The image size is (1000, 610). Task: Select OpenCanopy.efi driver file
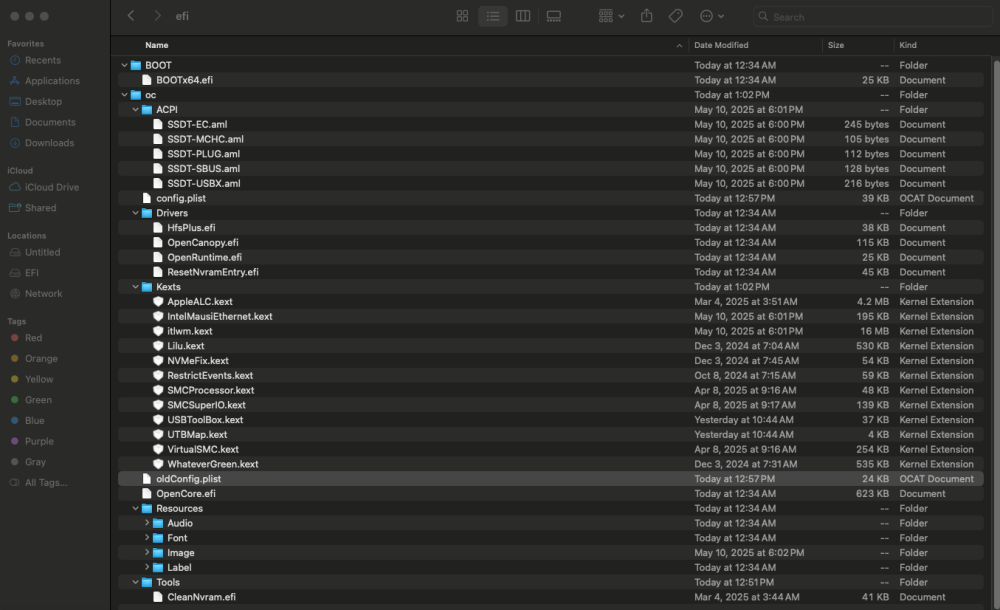pyautogui.click(x=550, y=242)
